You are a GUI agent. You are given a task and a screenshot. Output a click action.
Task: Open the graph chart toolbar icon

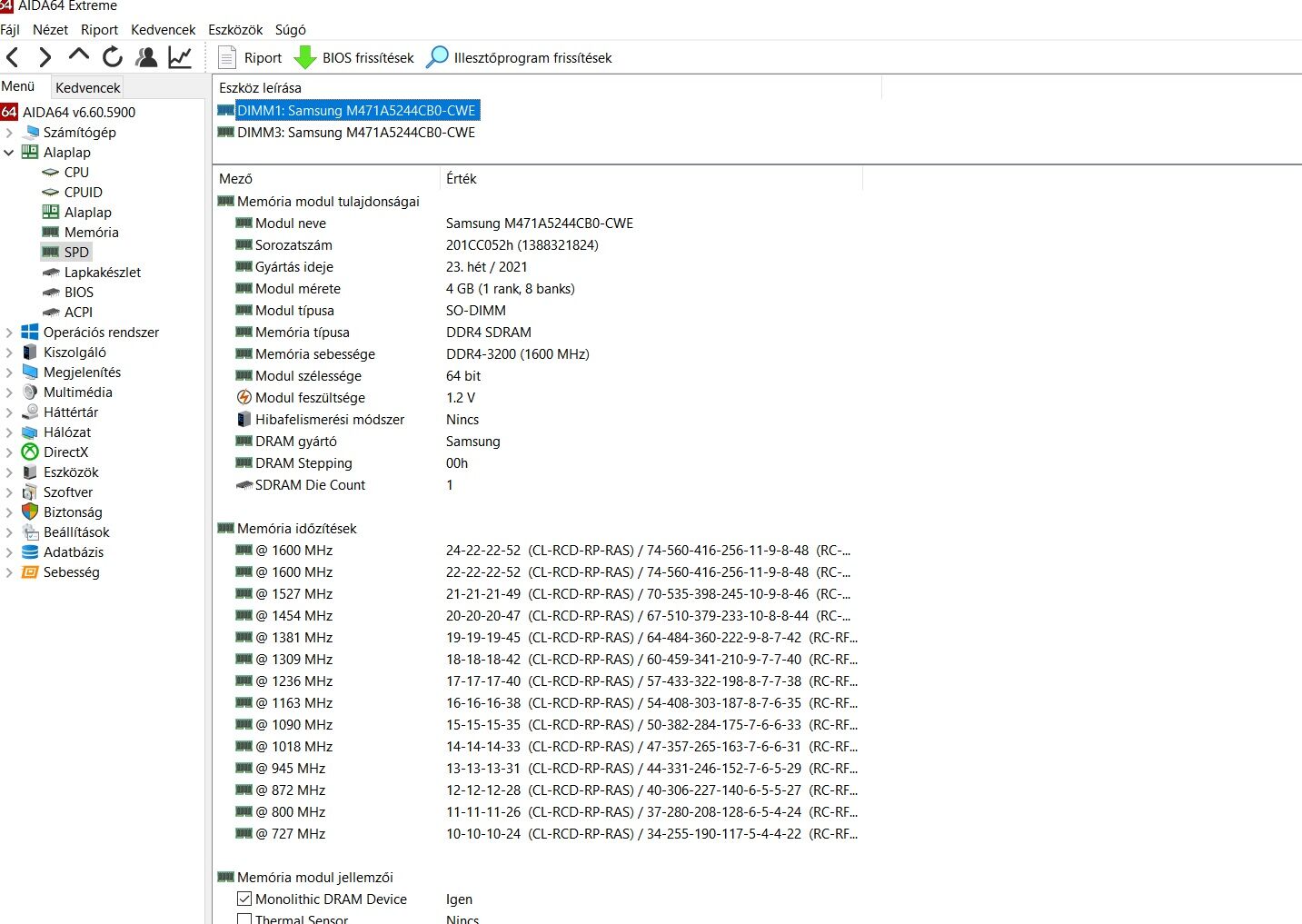point(180,57)
